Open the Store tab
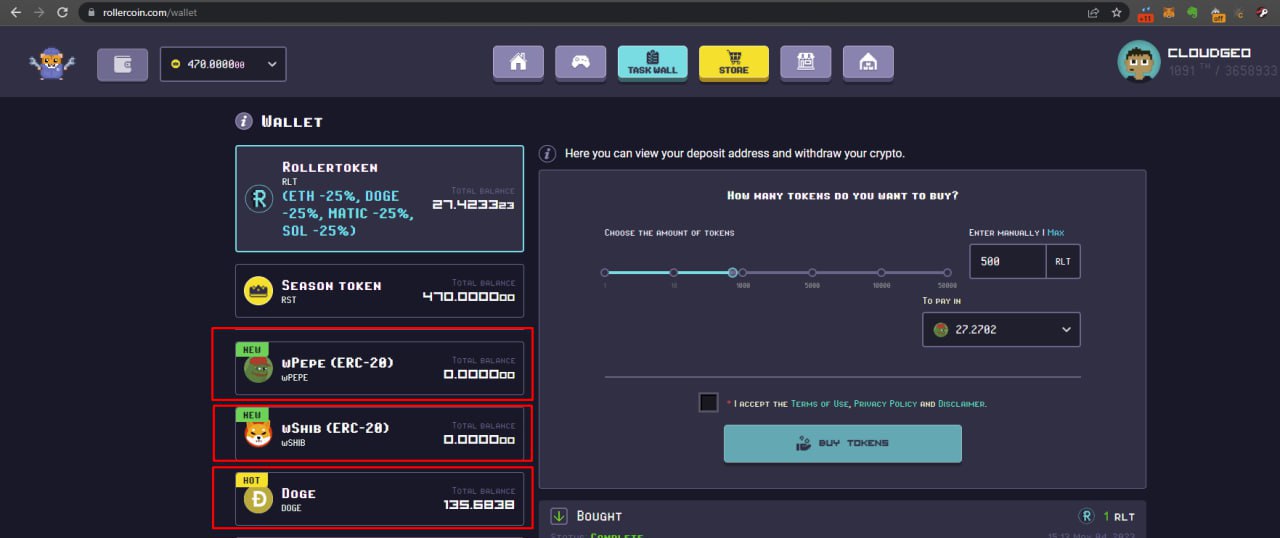This screenshot has height=538, width=1280. pyautogui.click(x=733, y=62)
